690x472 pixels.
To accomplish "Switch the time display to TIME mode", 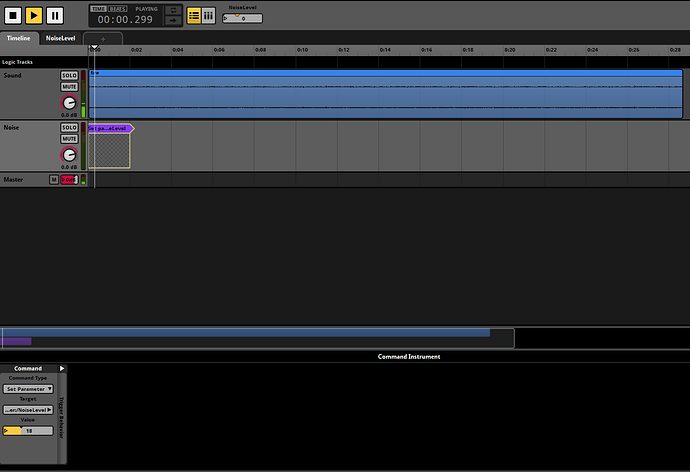I will [x=98, y=9].
